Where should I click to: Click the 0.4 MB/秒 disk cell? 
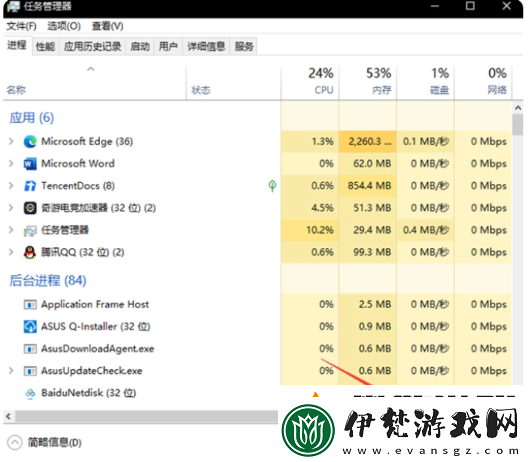[x=426, y=230]
